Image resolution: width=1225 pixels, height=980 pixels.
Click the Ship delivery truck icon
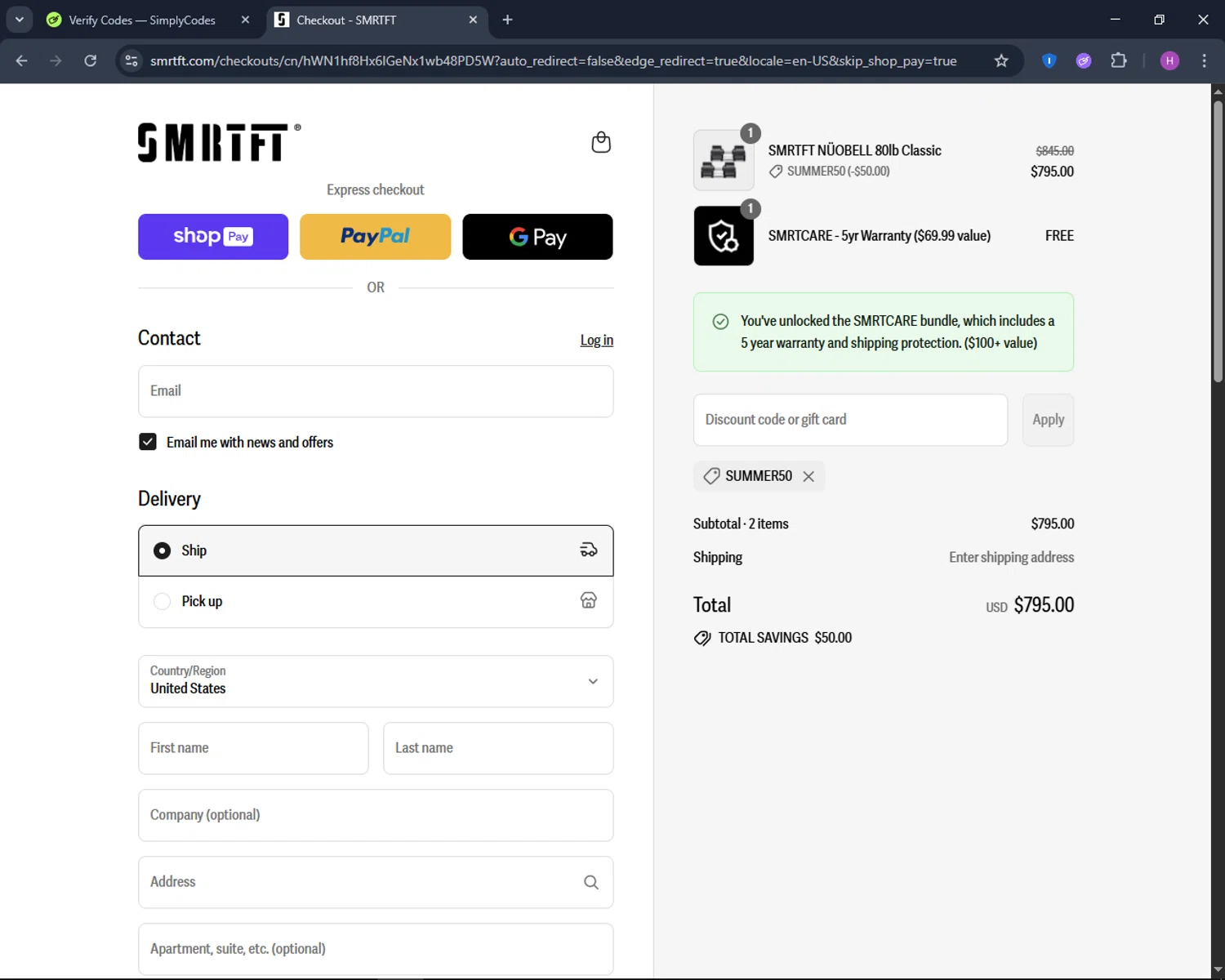pyautogui.click(x=588, y=550)
